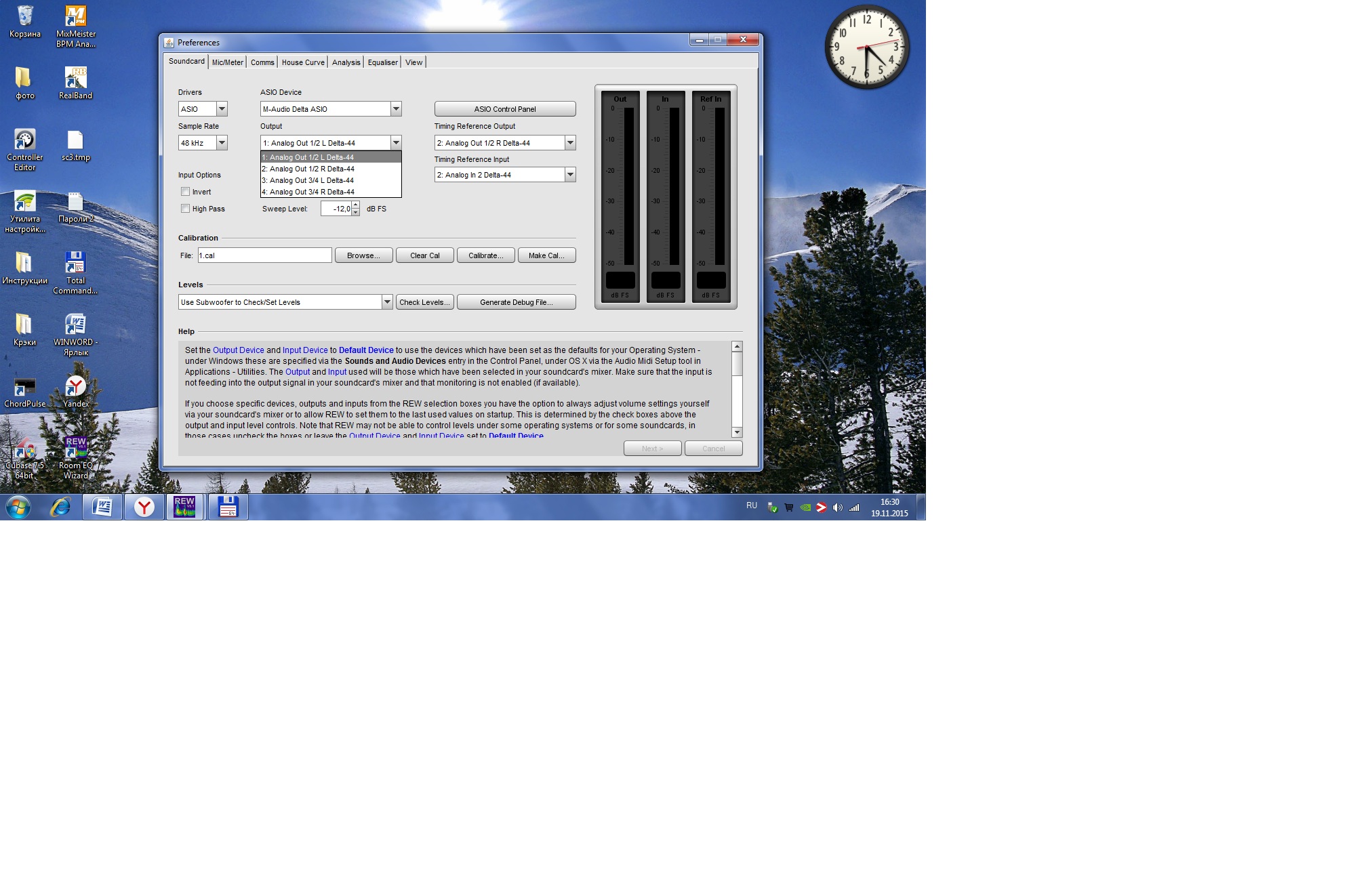This screenshot has width=1372, height=870.
Task: Click REW icon in taskbar
Action: tap(184, 507)
